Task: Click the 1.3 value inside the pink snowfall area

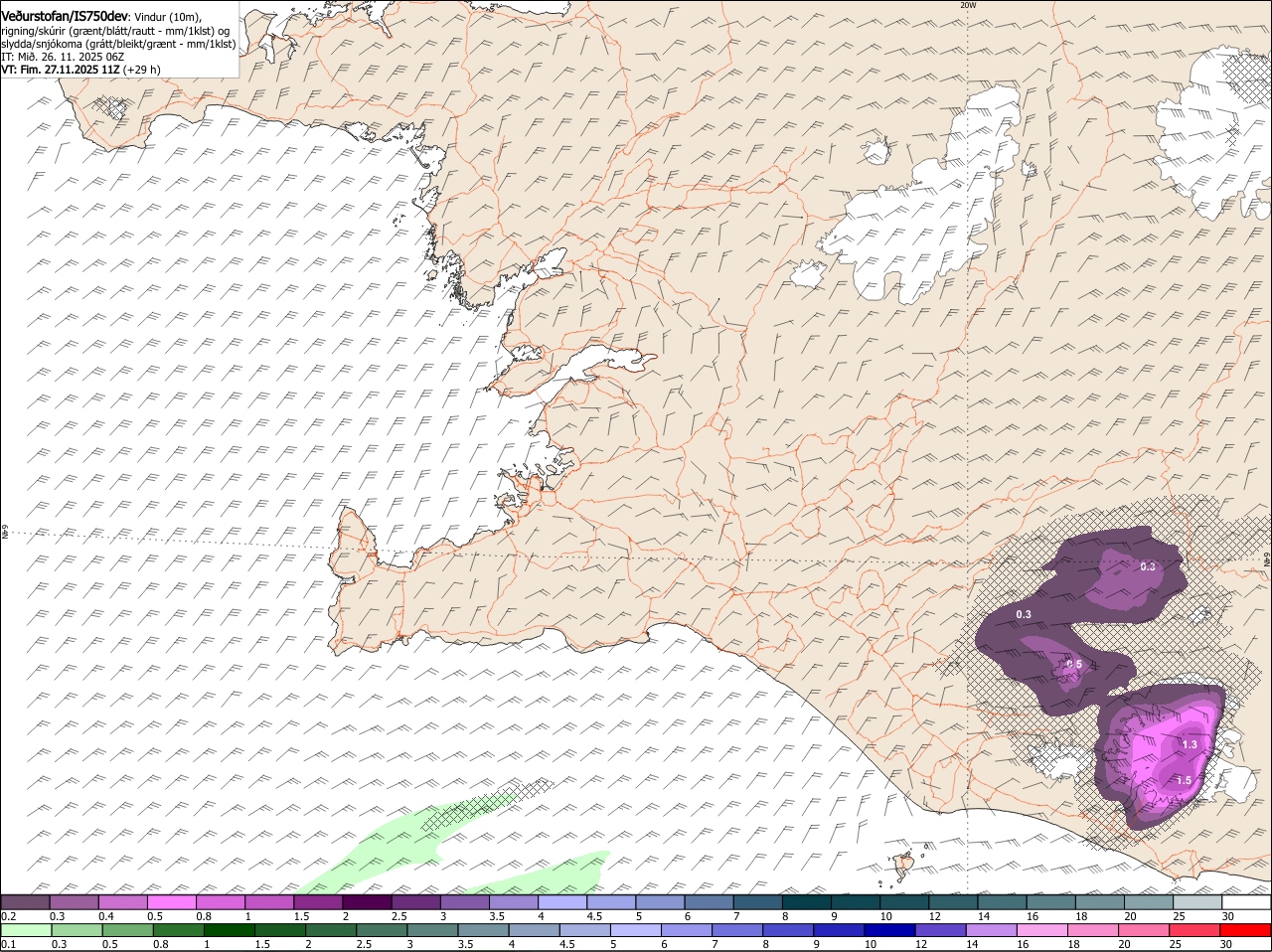Action: (x=1190, y=743)
